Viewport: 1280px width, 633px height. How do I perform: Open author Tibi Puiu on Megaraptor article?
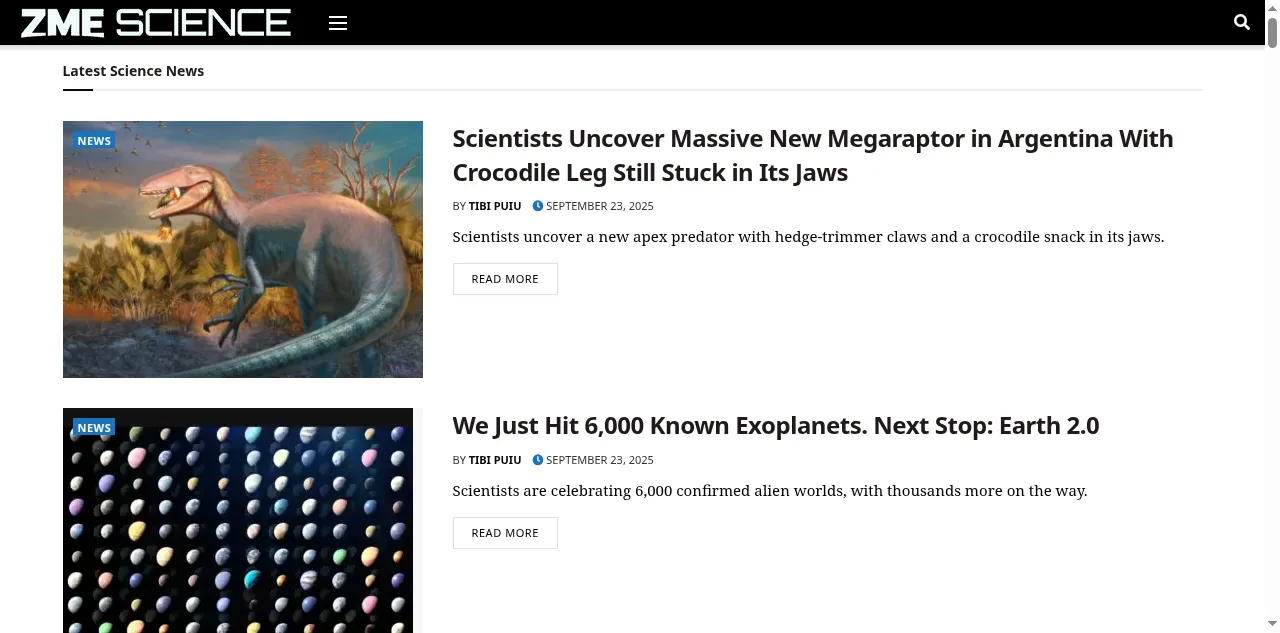click(495, 206)
